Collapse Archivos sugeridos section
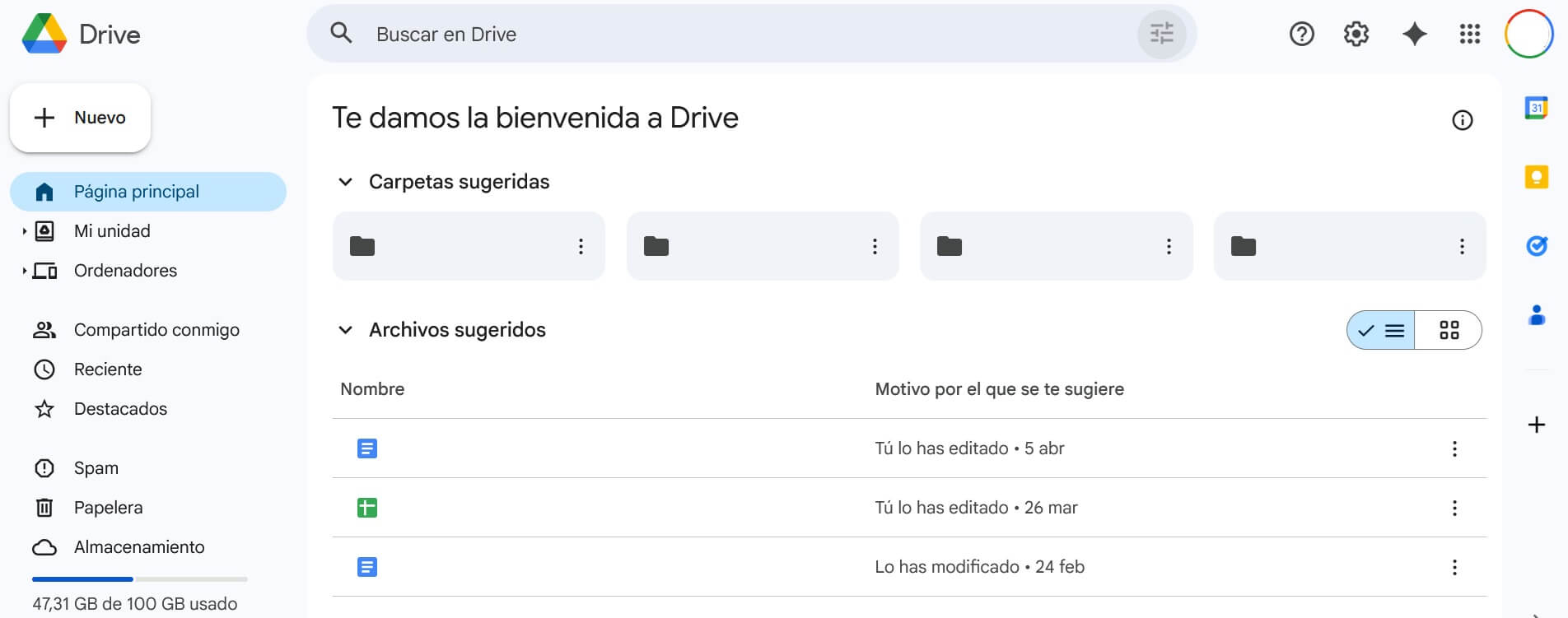The width and height of the screenshot is (1568, 618). click(x=346, y=330)
